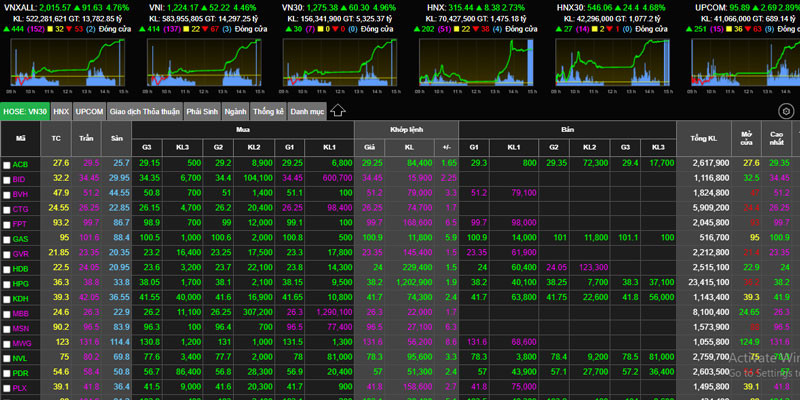Screen dimensions: 800x400
Task: Switch to the HNX tab
Action: point(61,111)
